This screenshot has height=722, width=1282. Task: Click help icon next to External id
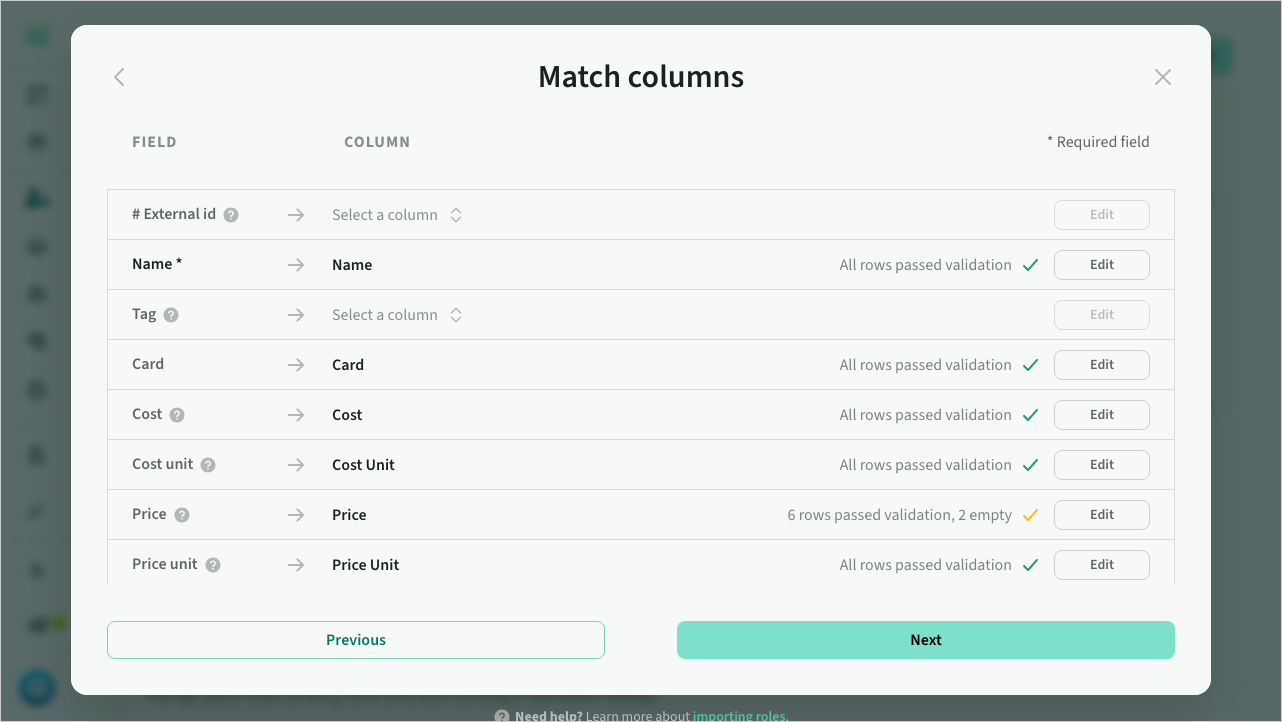(231, 215)
